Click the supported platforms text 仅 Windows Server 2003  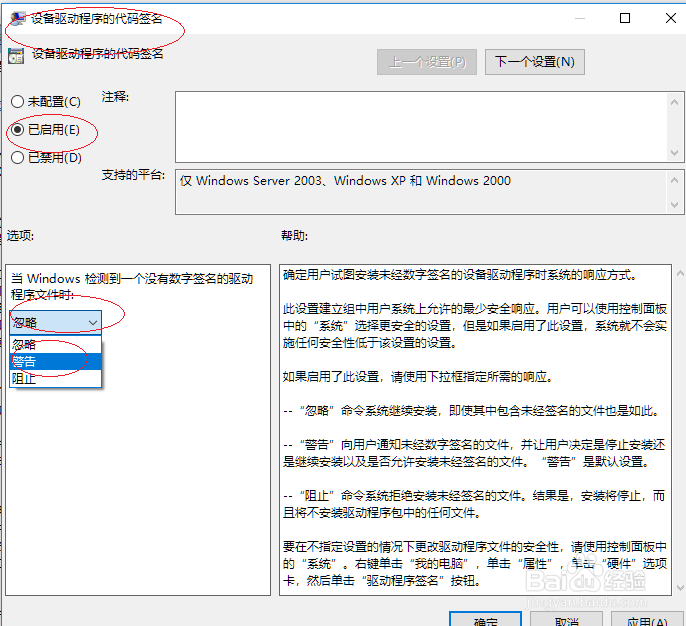345,181
